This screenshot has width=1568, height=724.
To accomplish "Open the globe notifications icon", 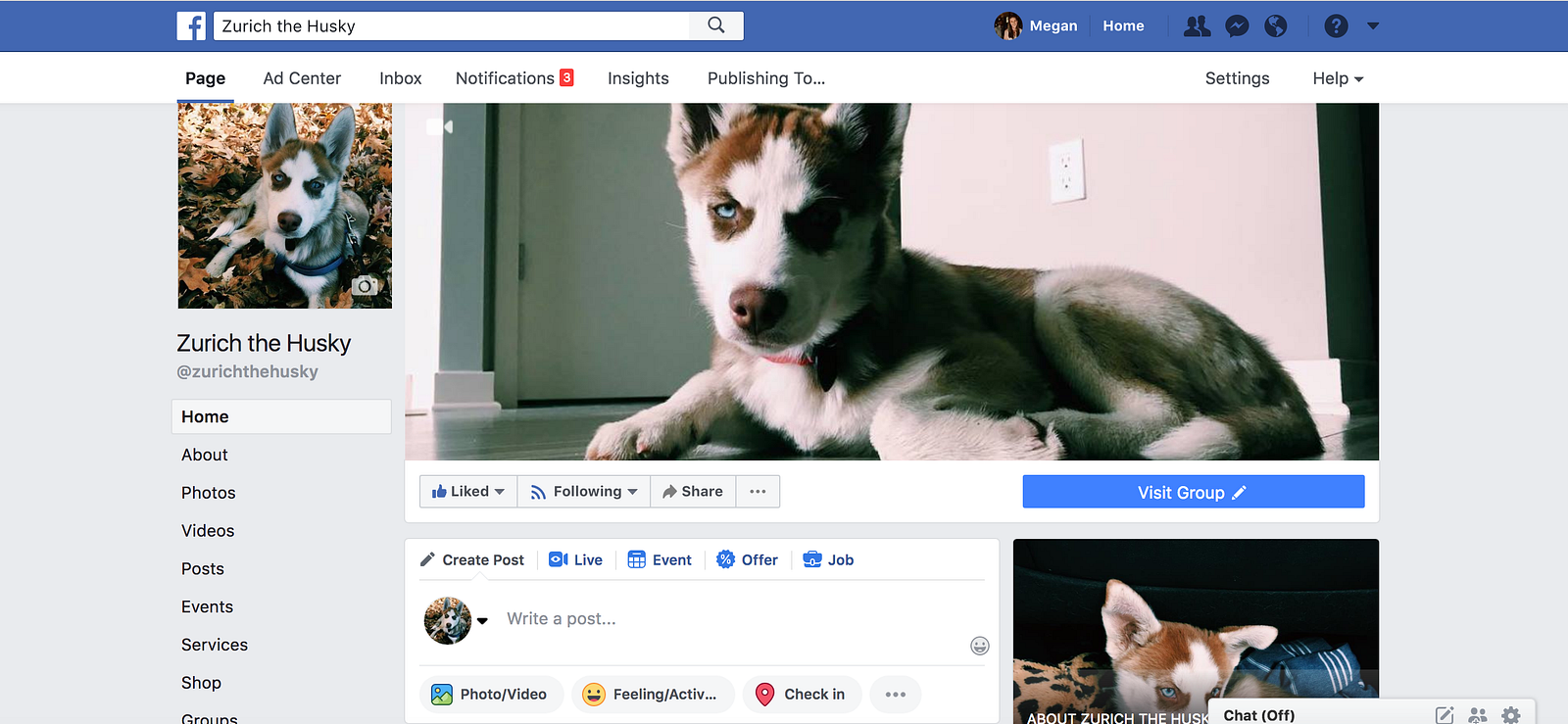I will [1275, 26].
